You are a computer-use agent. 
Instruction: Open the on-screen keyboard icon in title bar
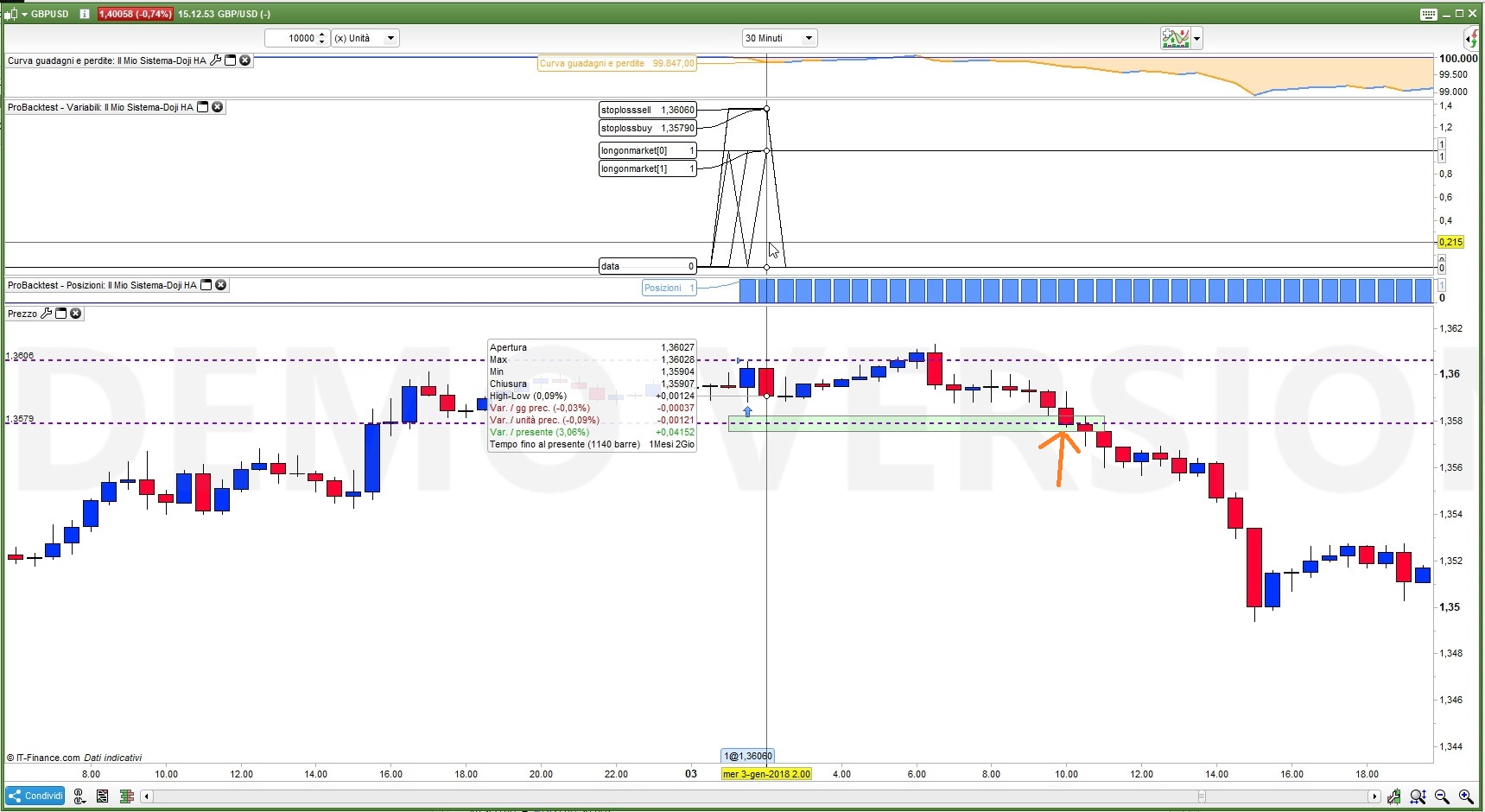pos(1429,14)
